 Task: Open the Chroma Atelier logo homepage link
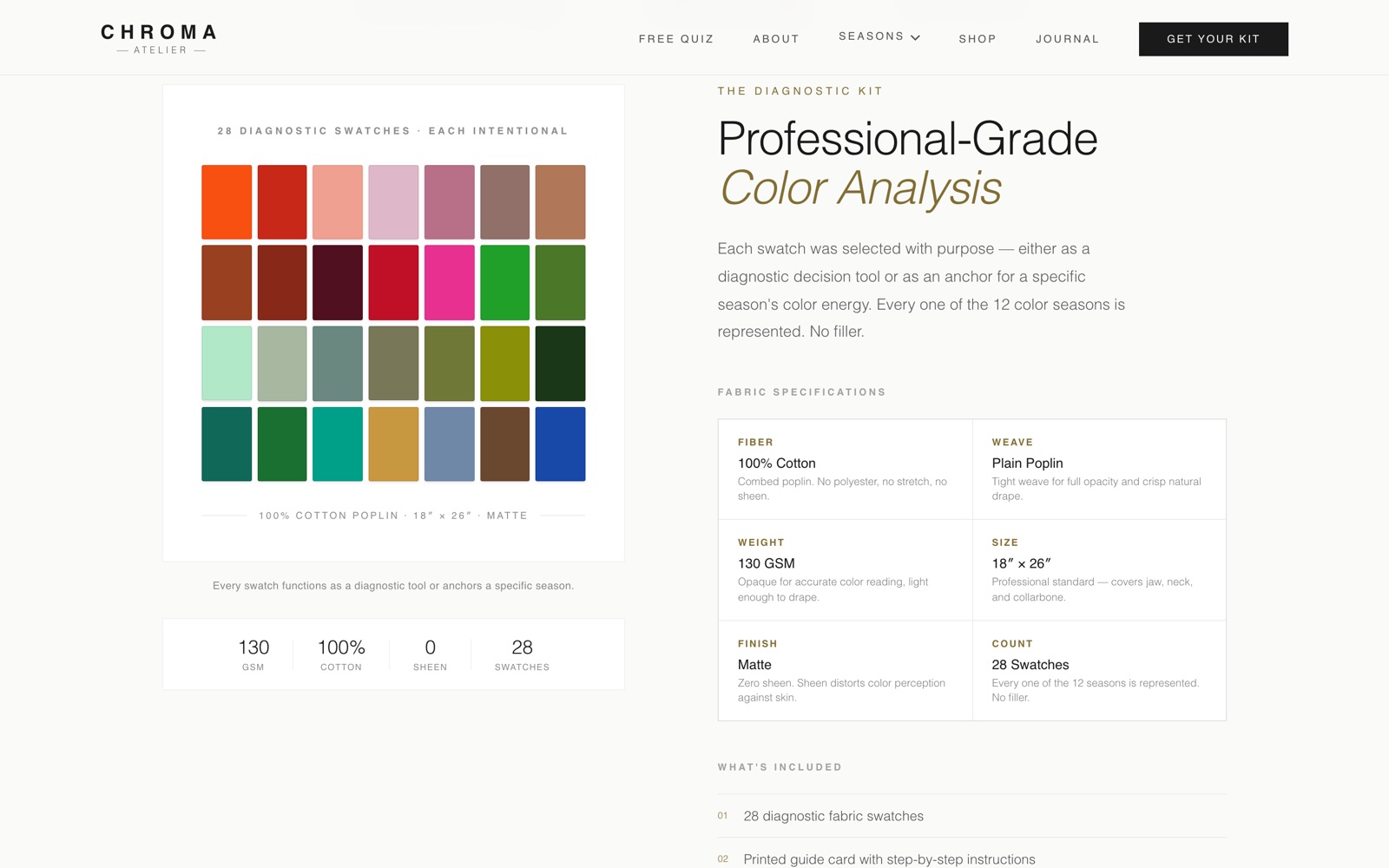[x=159, y=39]
